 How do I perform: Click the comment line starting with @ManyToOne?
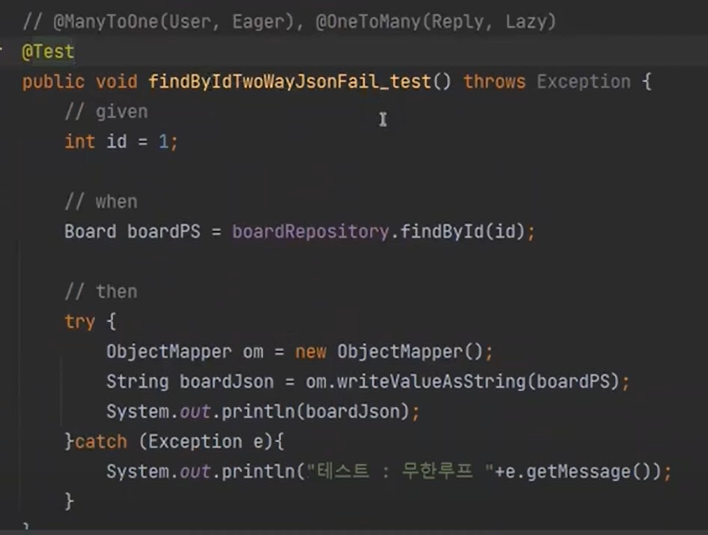tap(289, 22)
